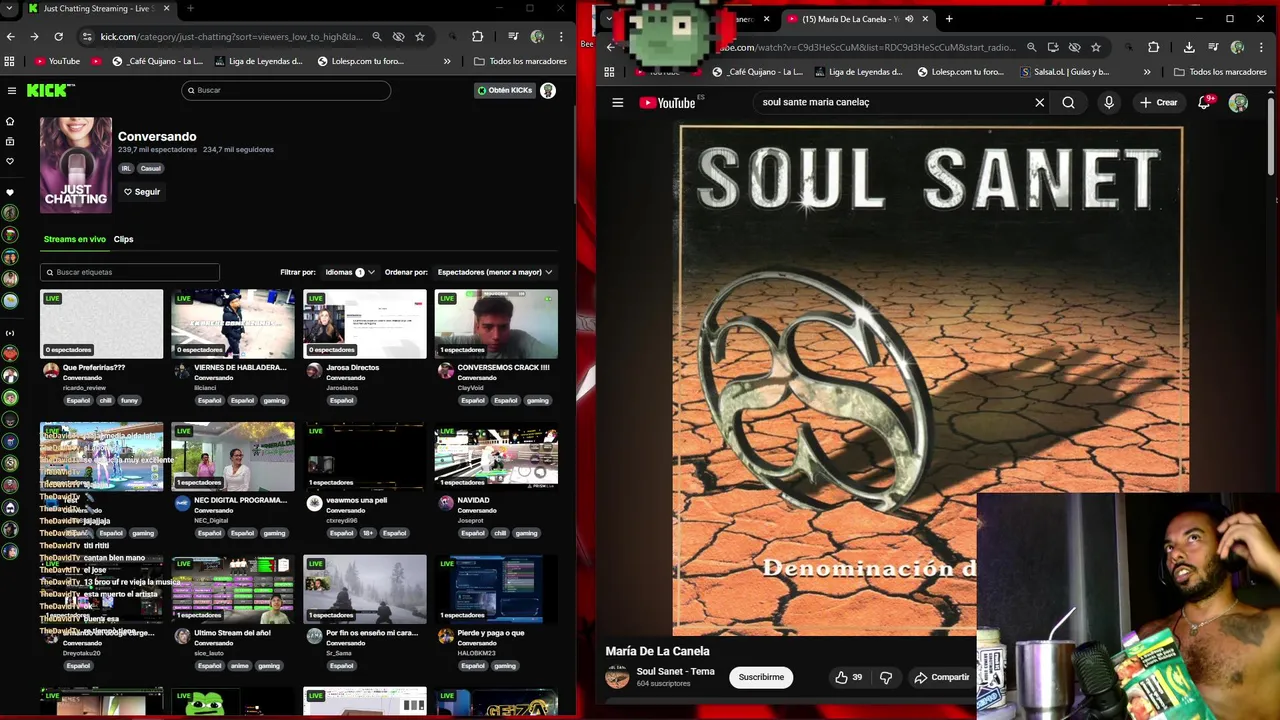
Task: Like the María De La Canela video
Action: [x=849, y=677]
